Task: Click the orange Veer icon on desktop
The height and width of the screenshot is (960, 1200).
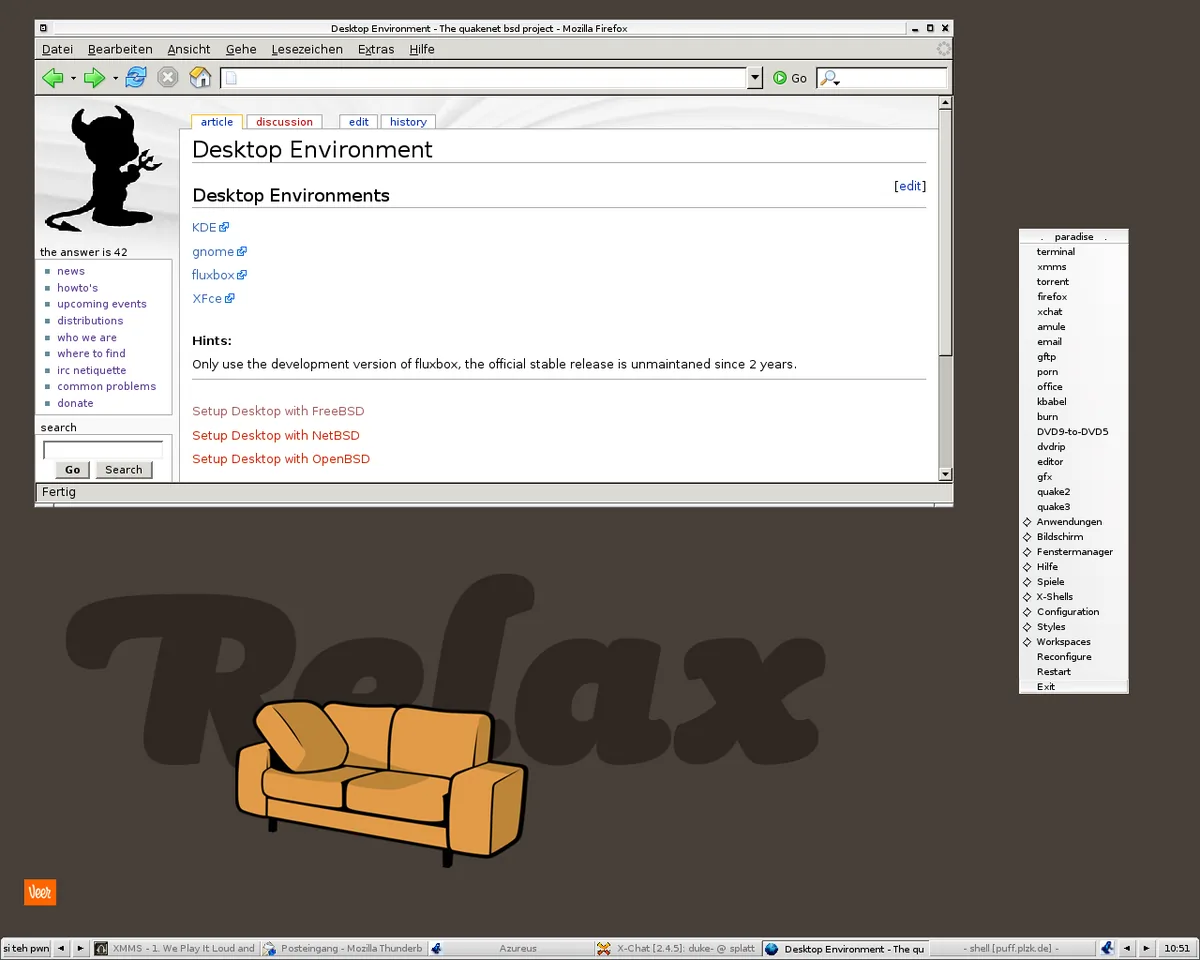Action: [40, 892]
